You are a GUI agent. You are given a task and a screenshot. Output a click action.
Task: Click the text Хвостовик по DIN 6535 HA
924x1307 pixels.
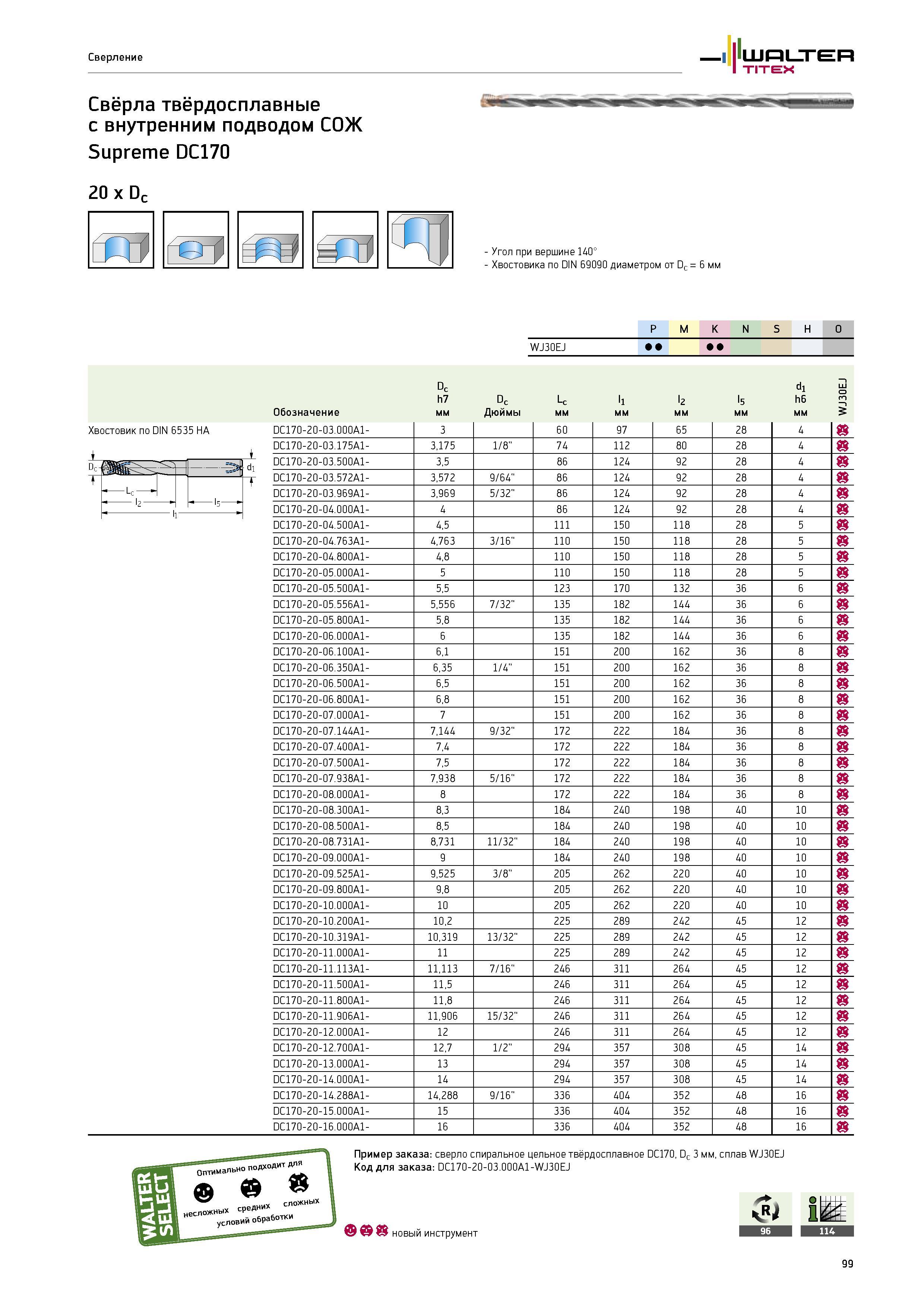tap(149, 430)
